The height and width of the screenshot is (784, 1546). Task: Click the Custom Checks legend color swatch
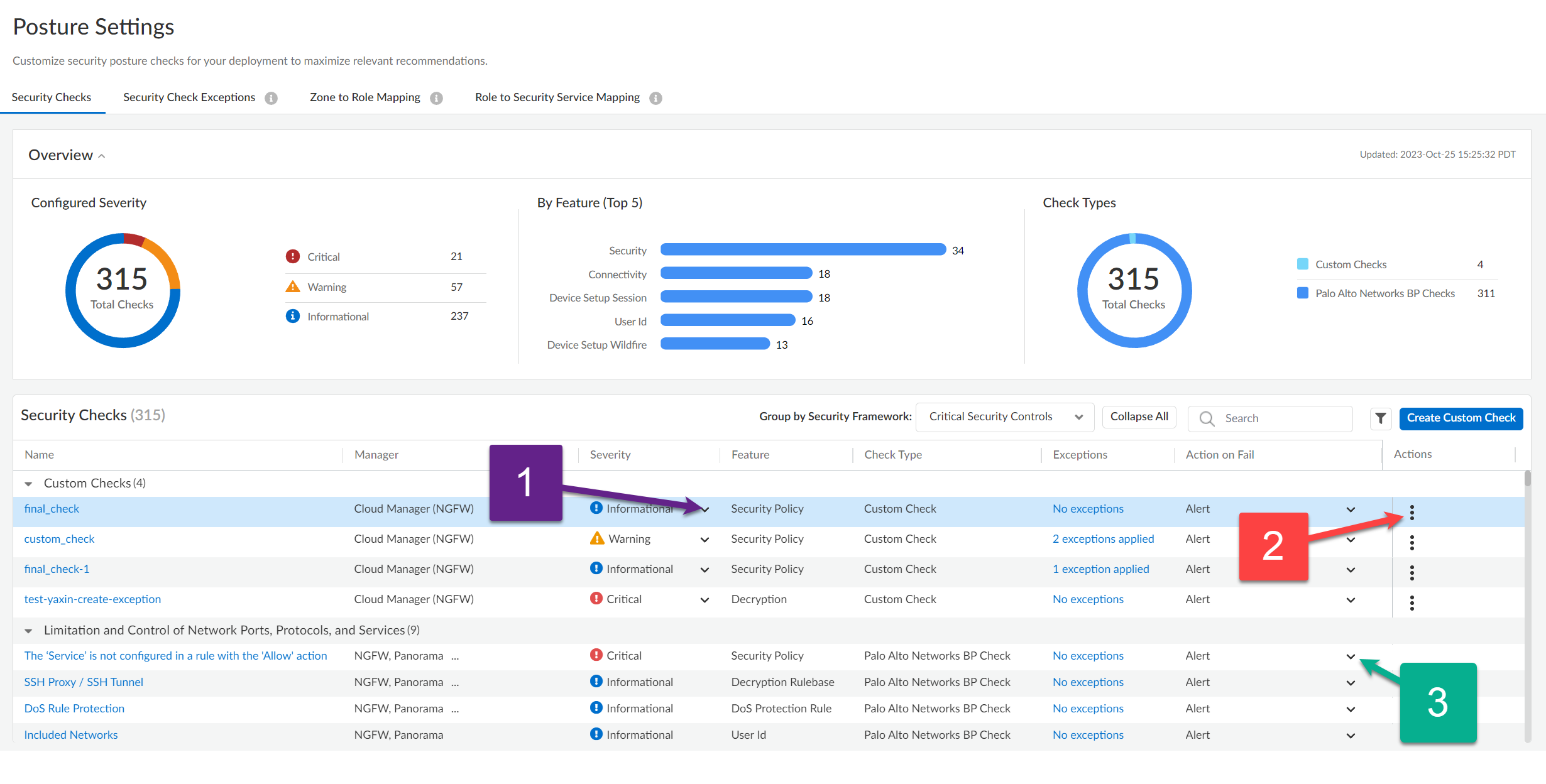(1303, 264)
